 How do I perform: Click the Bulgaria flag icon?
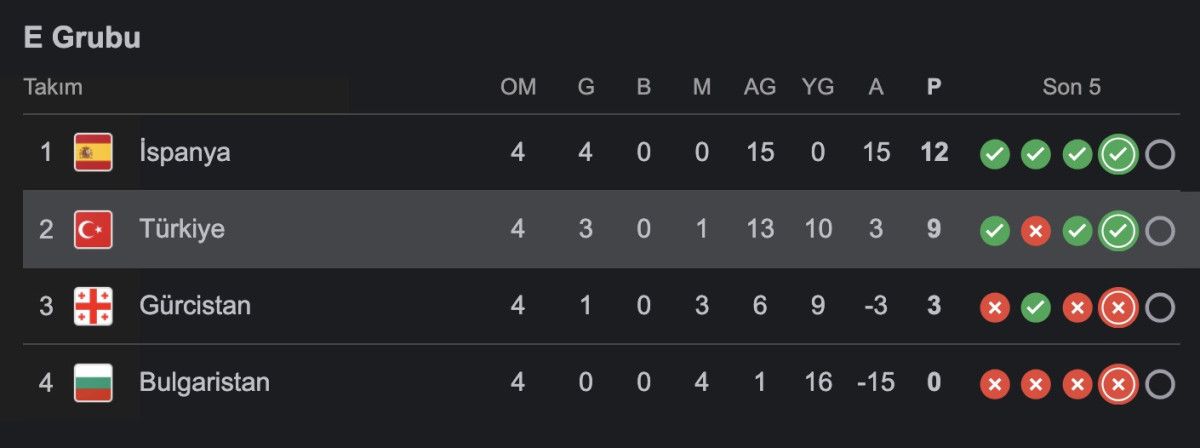(93, 383)
